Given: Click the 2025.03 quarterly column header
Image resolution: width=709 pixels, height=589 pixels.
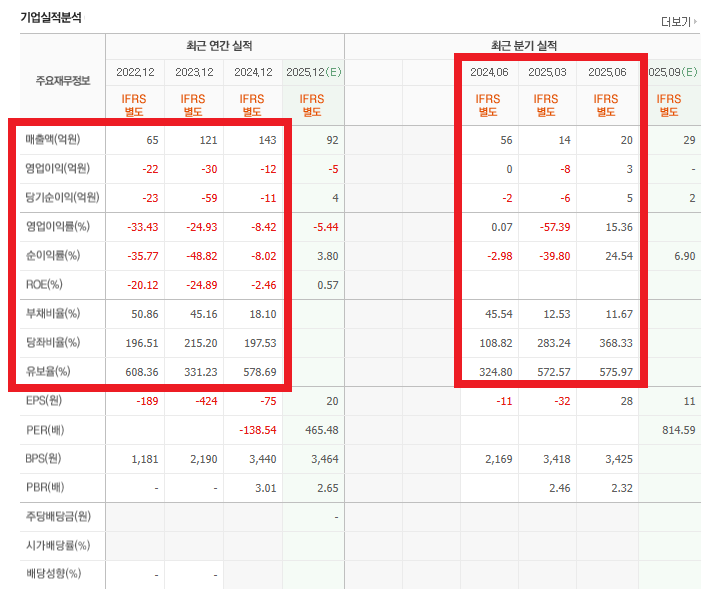Looking at the screenshot, I should 546,72.
